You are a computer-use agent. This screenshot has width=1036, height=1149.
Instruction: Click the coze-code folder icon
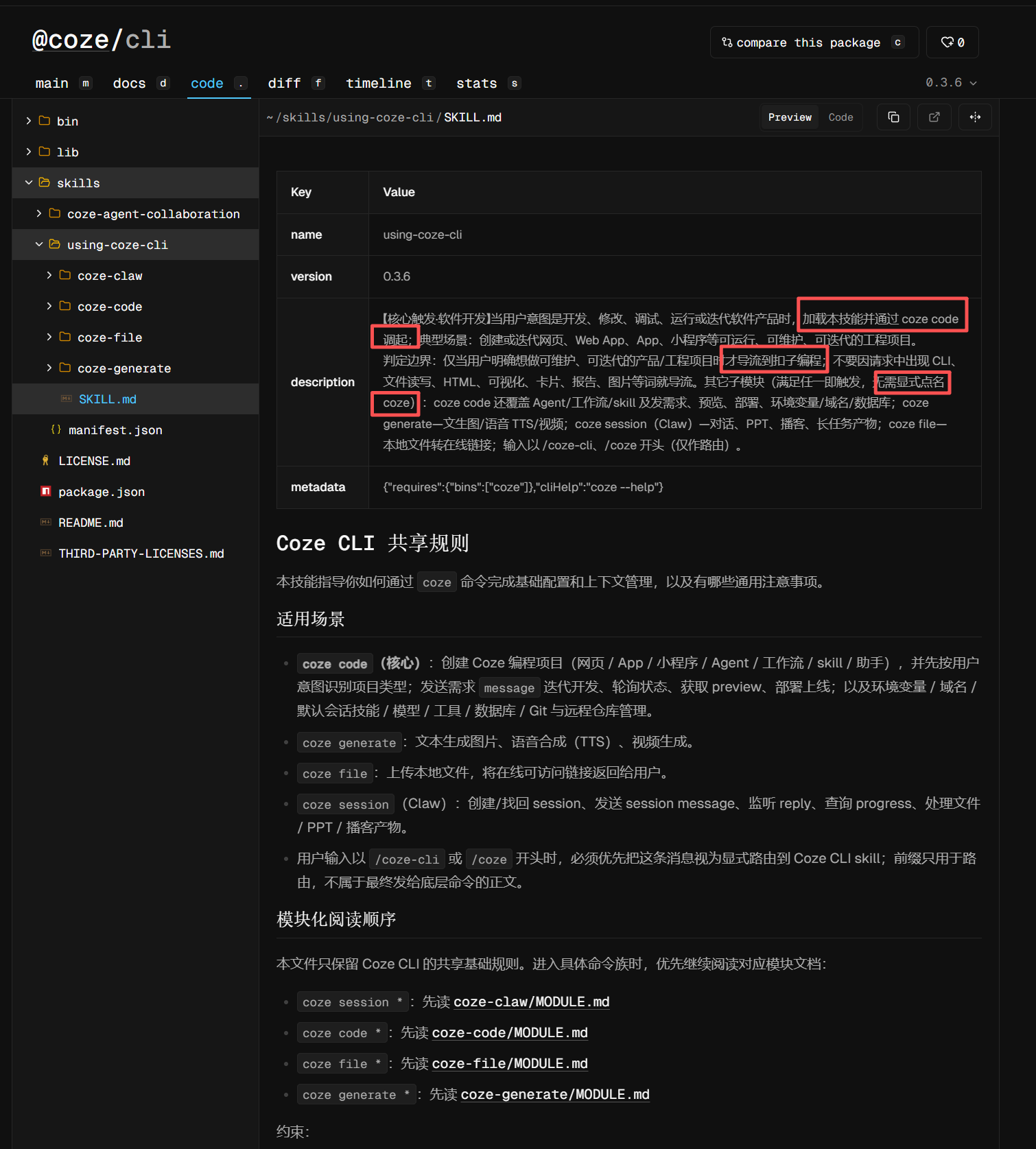coord(65,306)
